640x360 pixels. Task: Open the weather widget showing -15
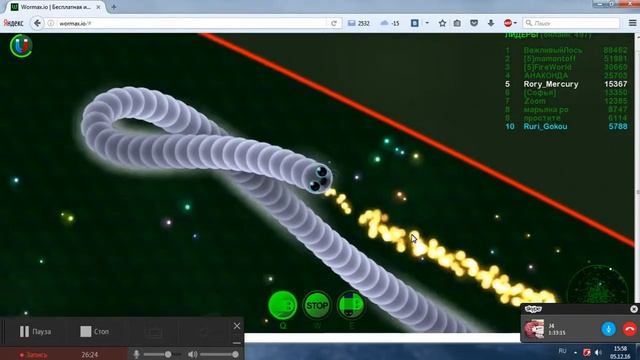[x=389, y=23]
